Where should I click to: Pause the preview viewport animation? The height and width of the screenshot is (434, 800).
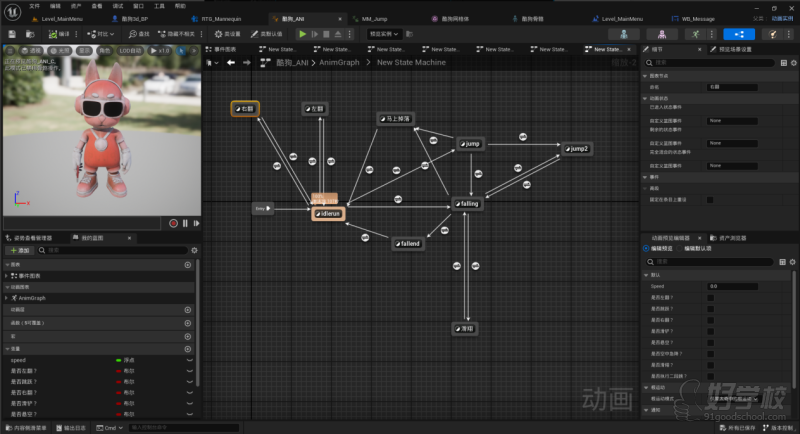(185, 223)
